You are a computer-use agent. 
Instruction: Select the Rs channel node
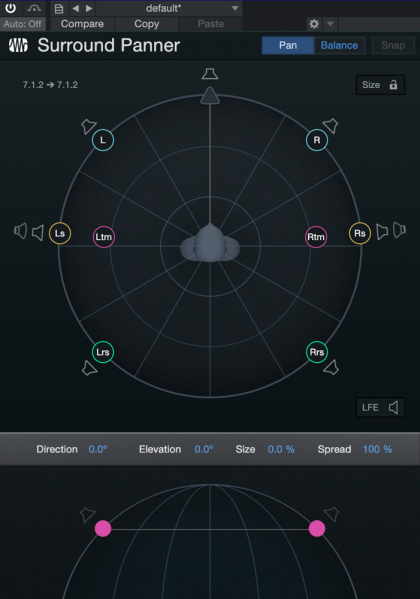(360, 233)
